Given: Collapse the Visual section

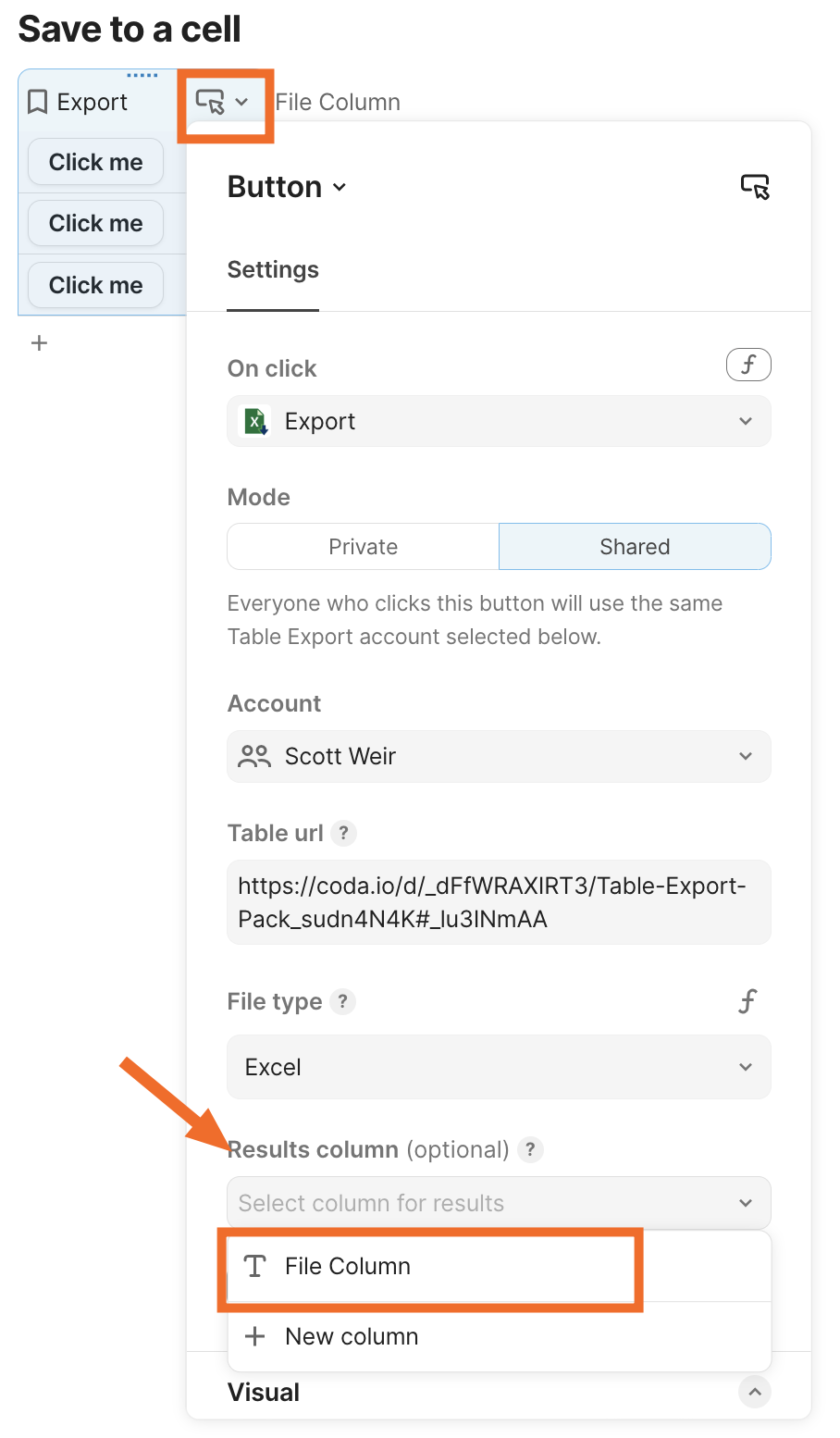Looking at the screenshot, I should (x=755, y=1392).
